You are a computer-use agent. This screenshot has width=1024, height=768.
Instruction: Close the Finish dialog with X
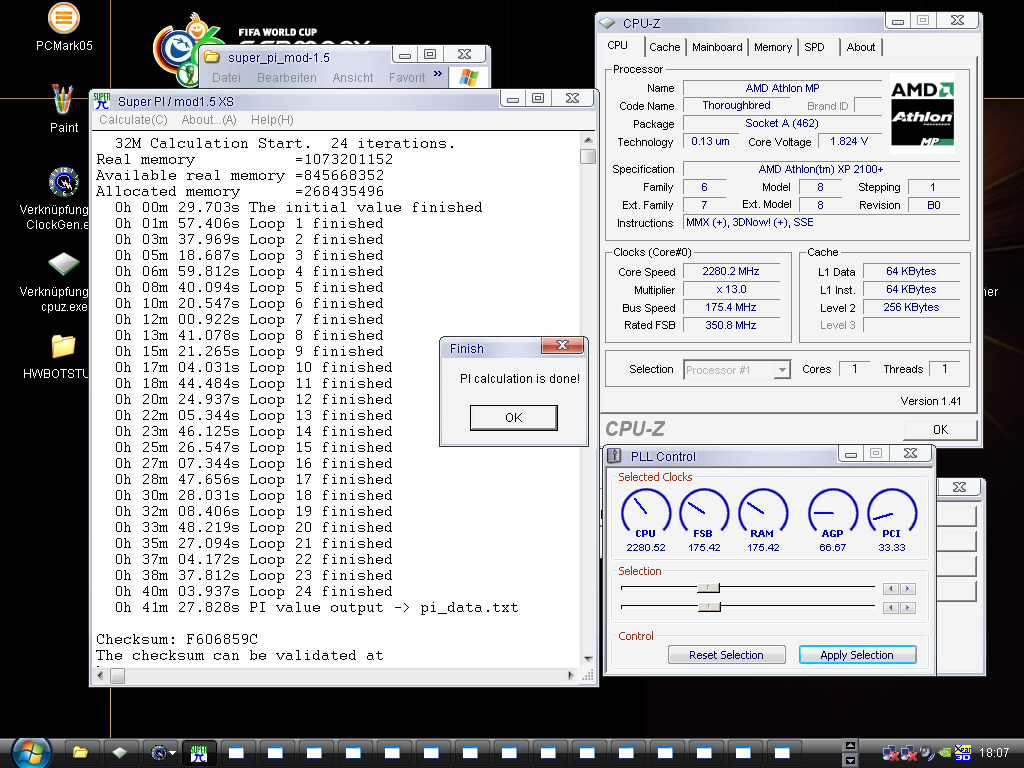(x=562, y=345)
